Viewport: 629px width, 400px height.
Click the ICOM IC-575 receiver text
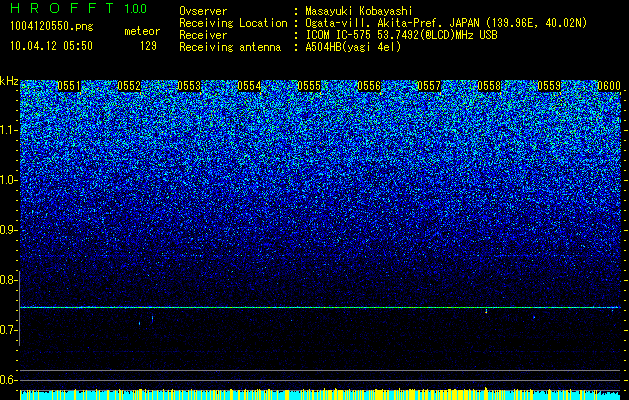(401, 35)
